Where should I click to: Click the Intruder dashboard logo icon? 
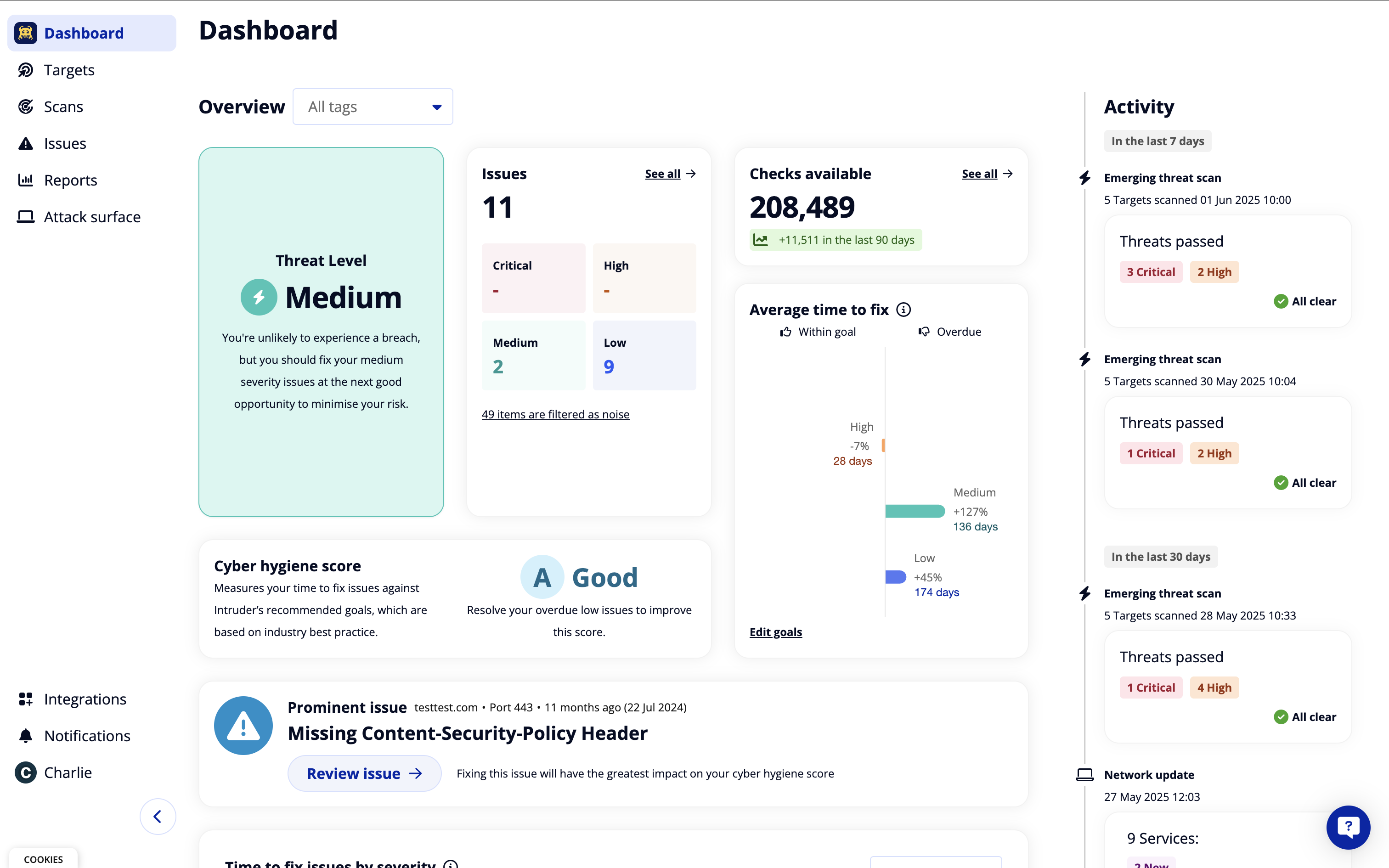[x=26, y=33]
